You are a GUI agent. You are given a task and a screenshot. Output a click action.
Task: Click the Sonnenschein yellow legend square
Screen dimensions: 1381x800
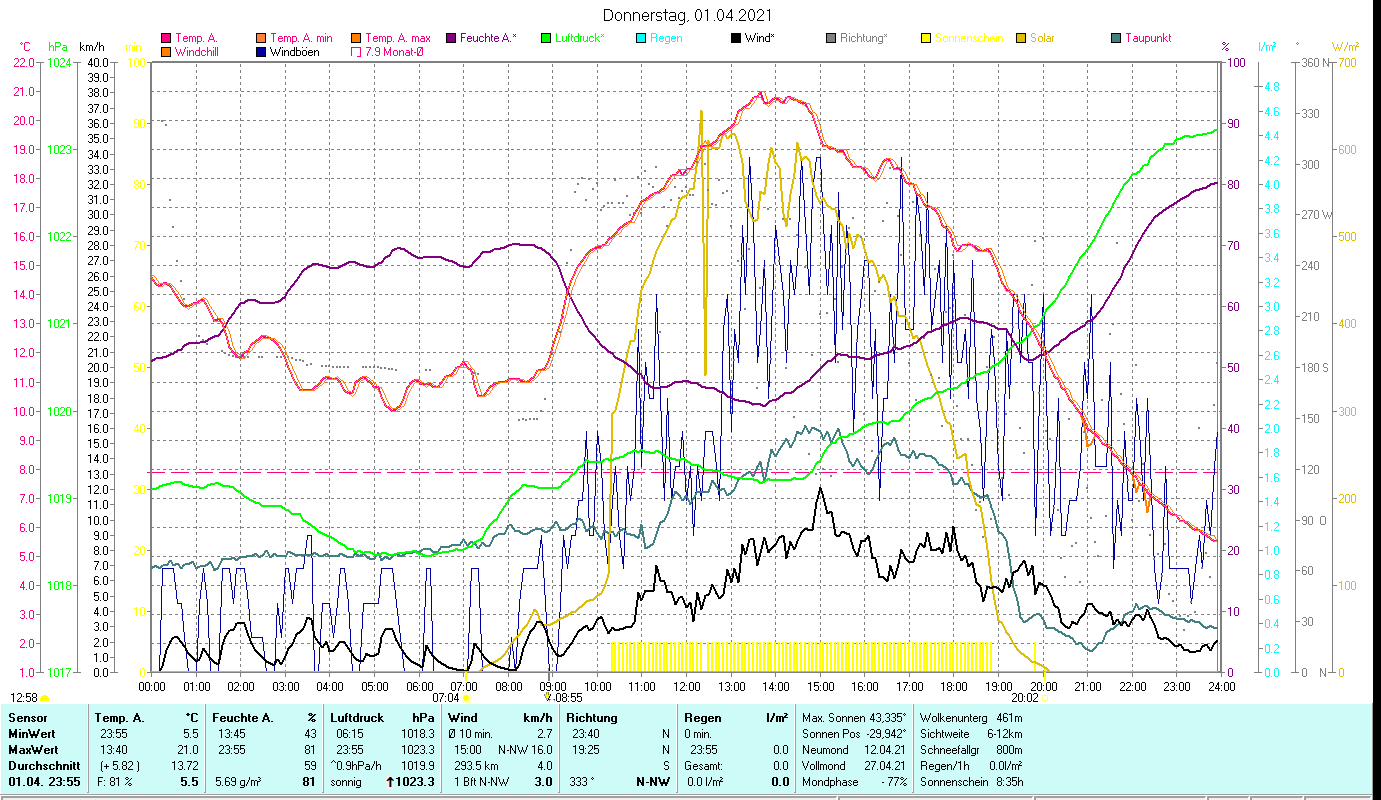click(925, 39)
